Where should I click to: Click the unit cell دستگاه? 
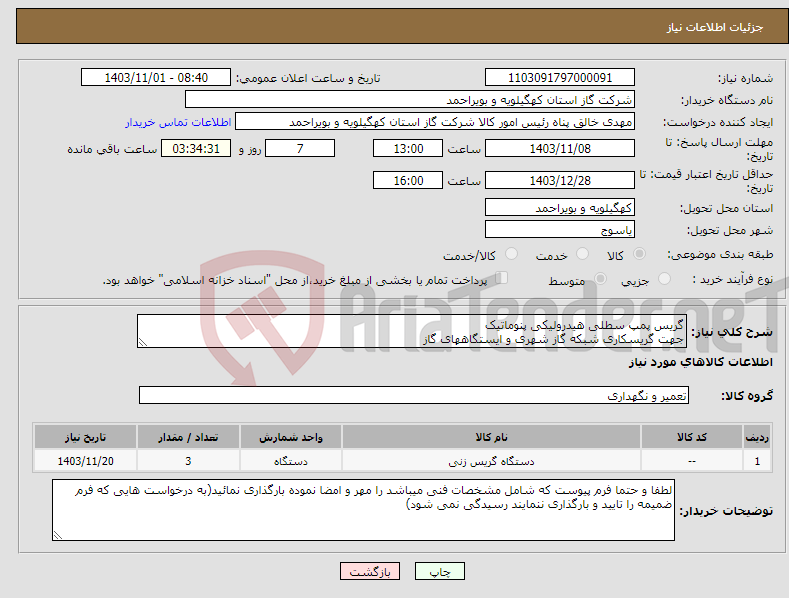tap(291, 461)
